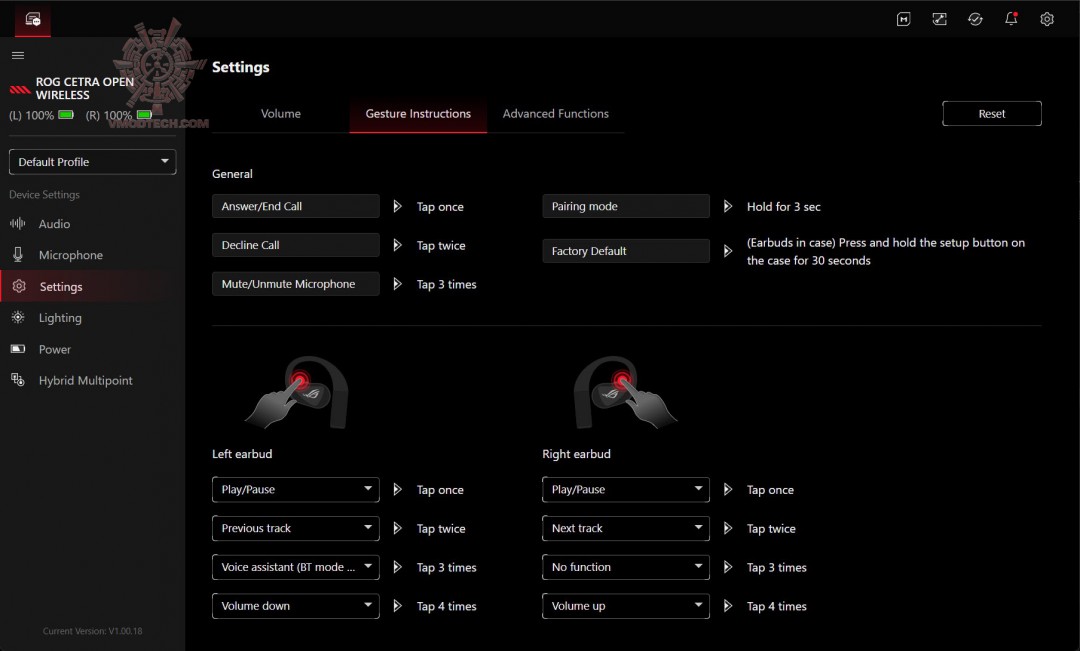Click the top-right gear settings icon
The width and height of the screenshot is (1080, 651).
1047,19
